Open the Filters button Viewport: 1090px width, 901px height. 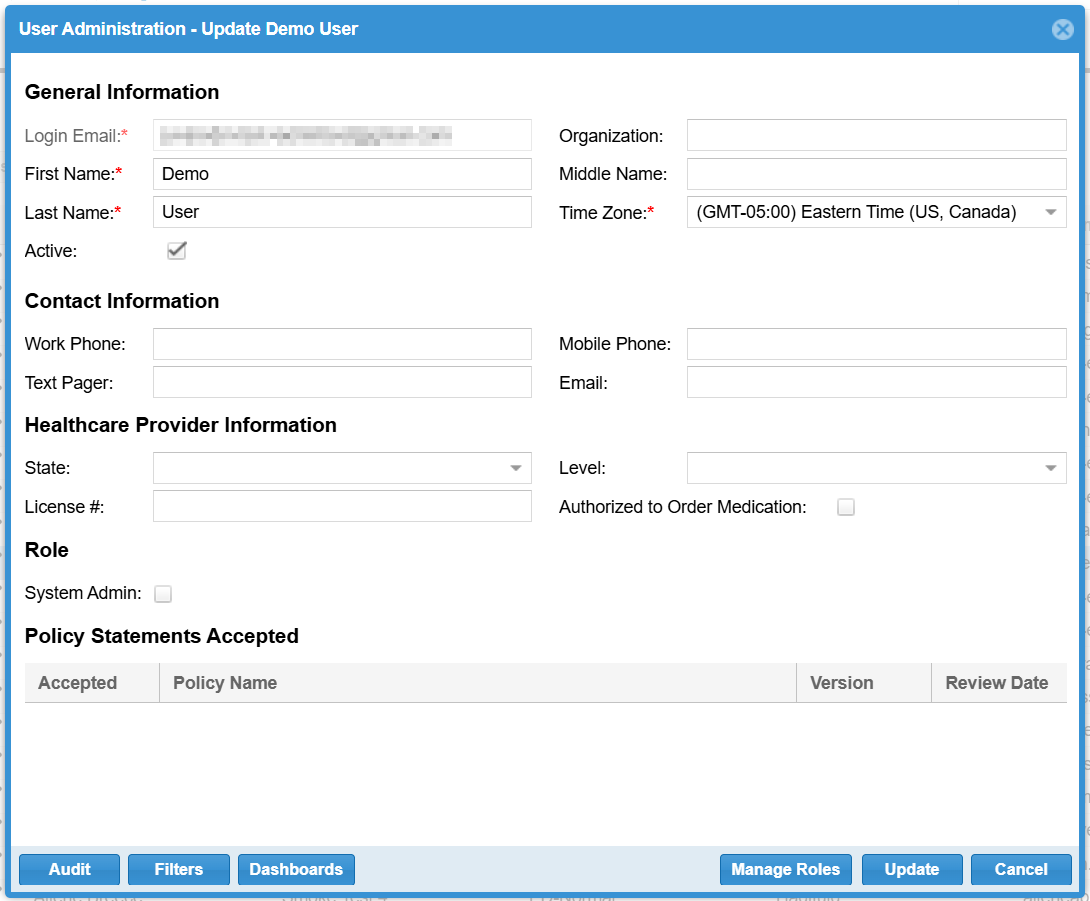pyautogui.click(x=178, y=869)
